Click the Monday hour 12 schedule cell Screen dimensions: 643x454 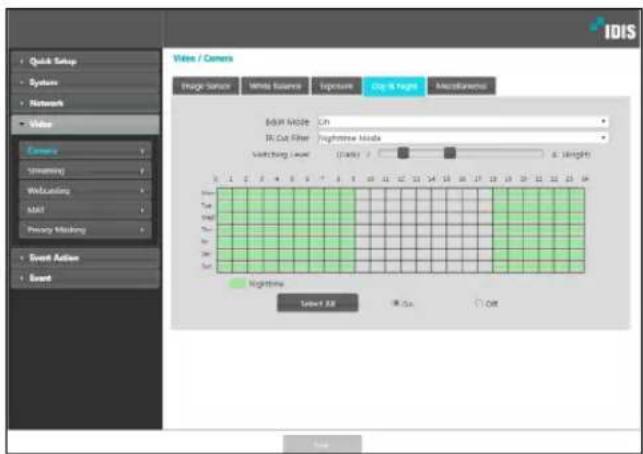[x=409, y=194]
